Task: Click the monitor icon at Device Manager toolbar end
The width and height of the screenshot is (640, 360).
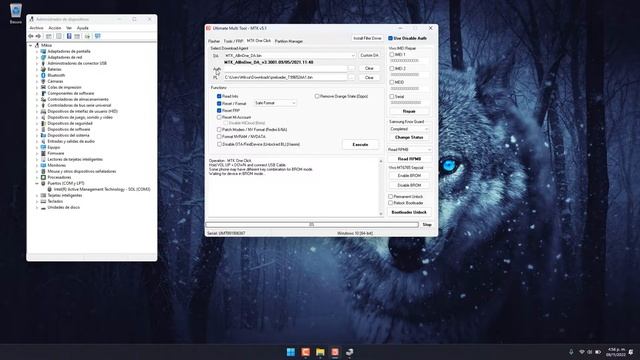Action: tap(98, 36)
